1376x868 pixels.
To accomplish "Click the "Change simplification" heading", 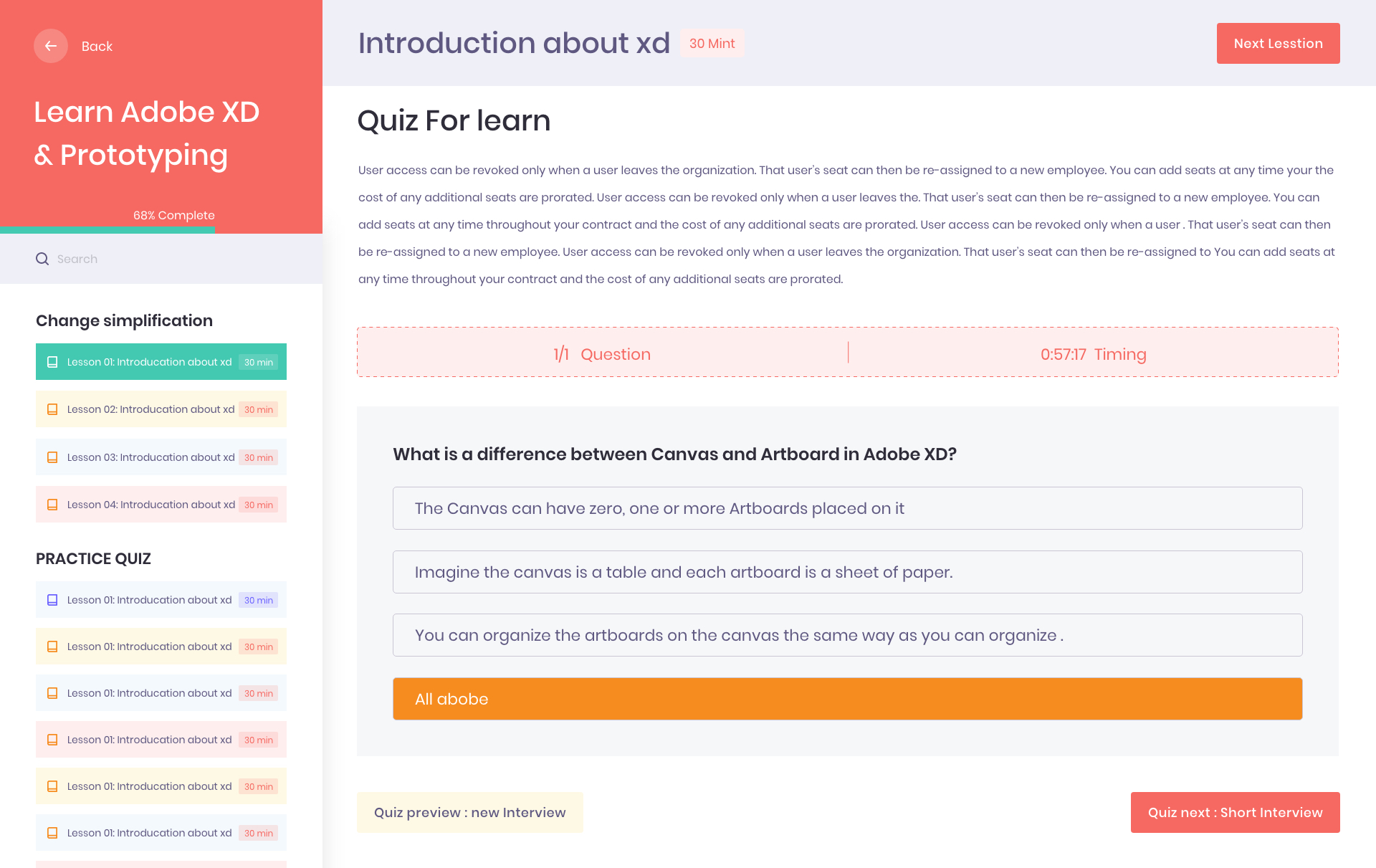I will pyautogui.click(x=124, y=320).
